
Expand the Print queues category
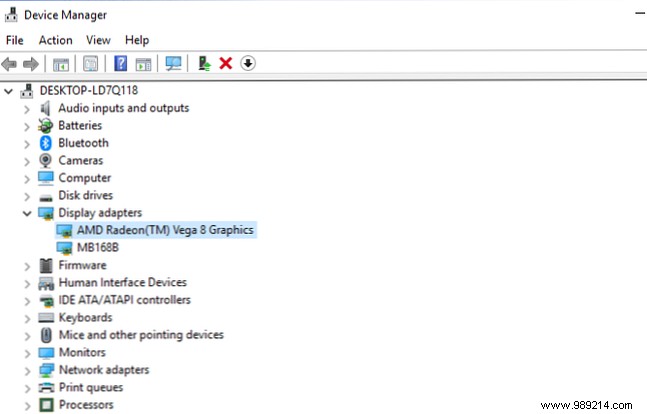pyautogui.click(x=27, y=388)
